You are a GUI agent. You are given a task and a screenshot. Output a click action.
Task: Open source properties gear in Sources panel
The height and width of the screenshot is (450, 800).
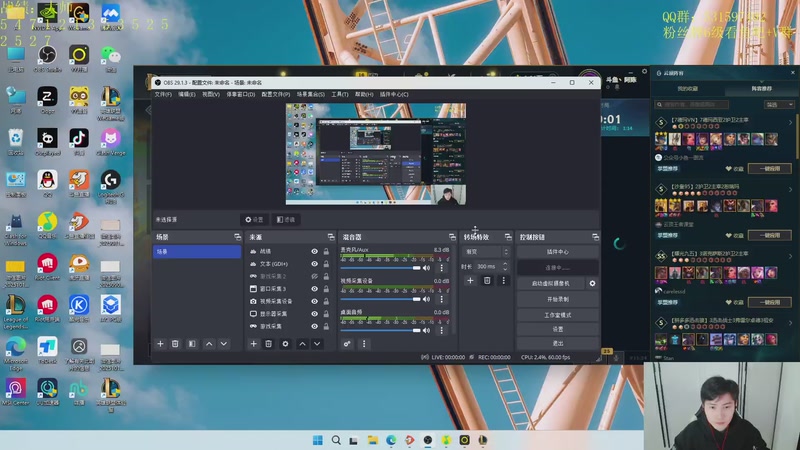285,343
